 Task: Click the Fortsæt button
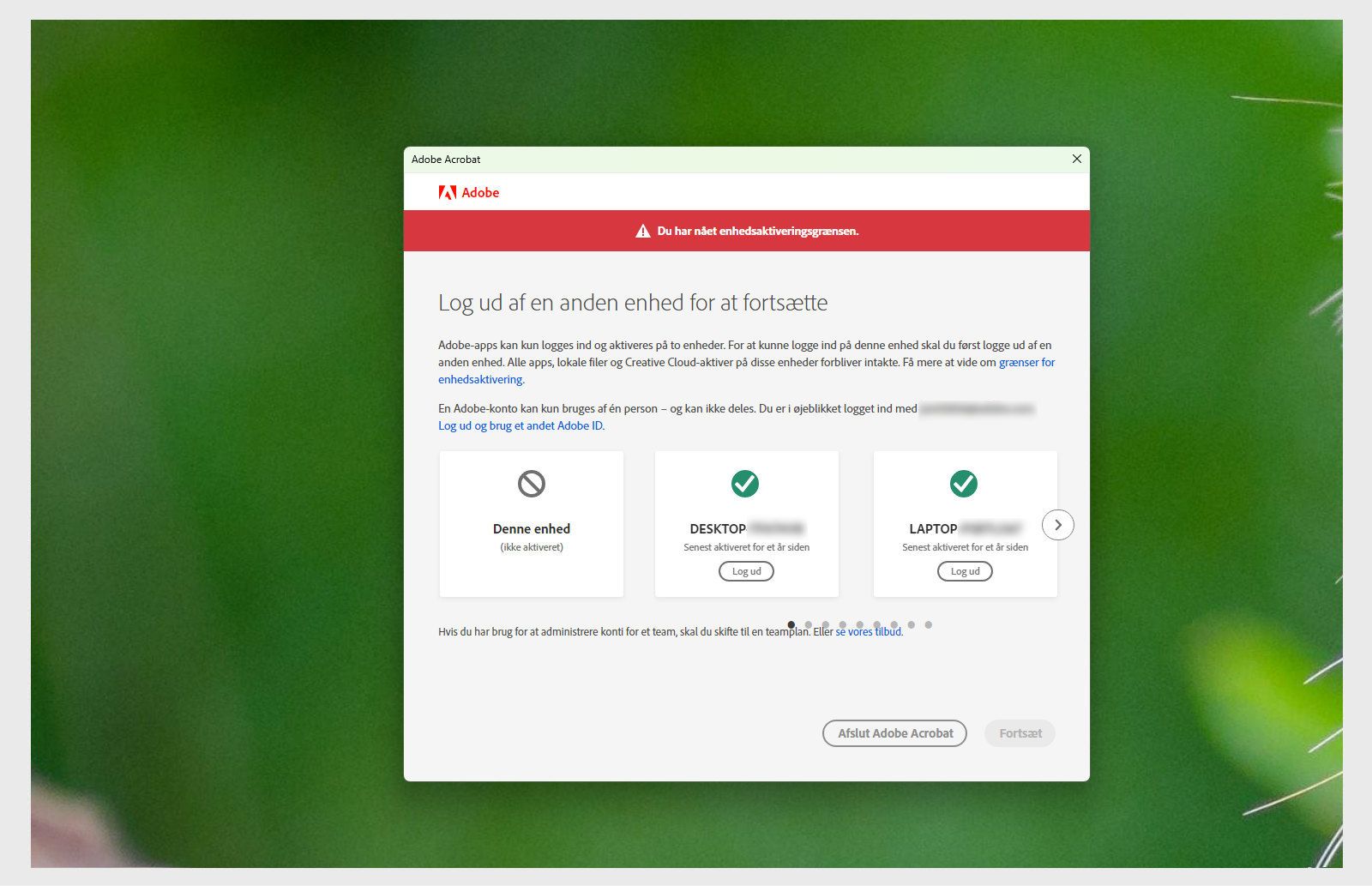pyautogui.click(x=1020, y=733)
